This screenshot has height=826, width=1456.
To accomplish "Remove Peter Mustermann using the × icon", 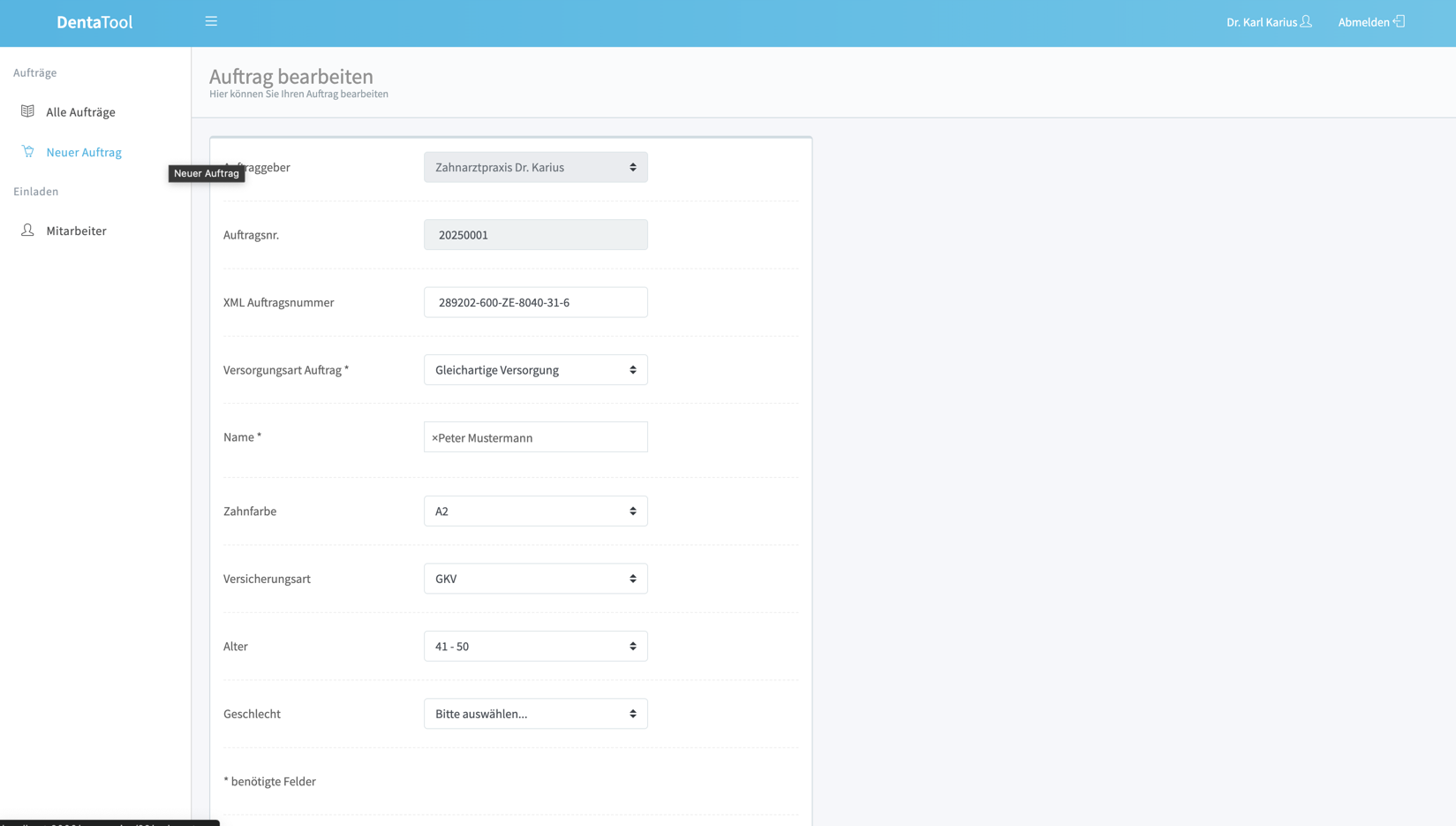I will click(434, 438).
